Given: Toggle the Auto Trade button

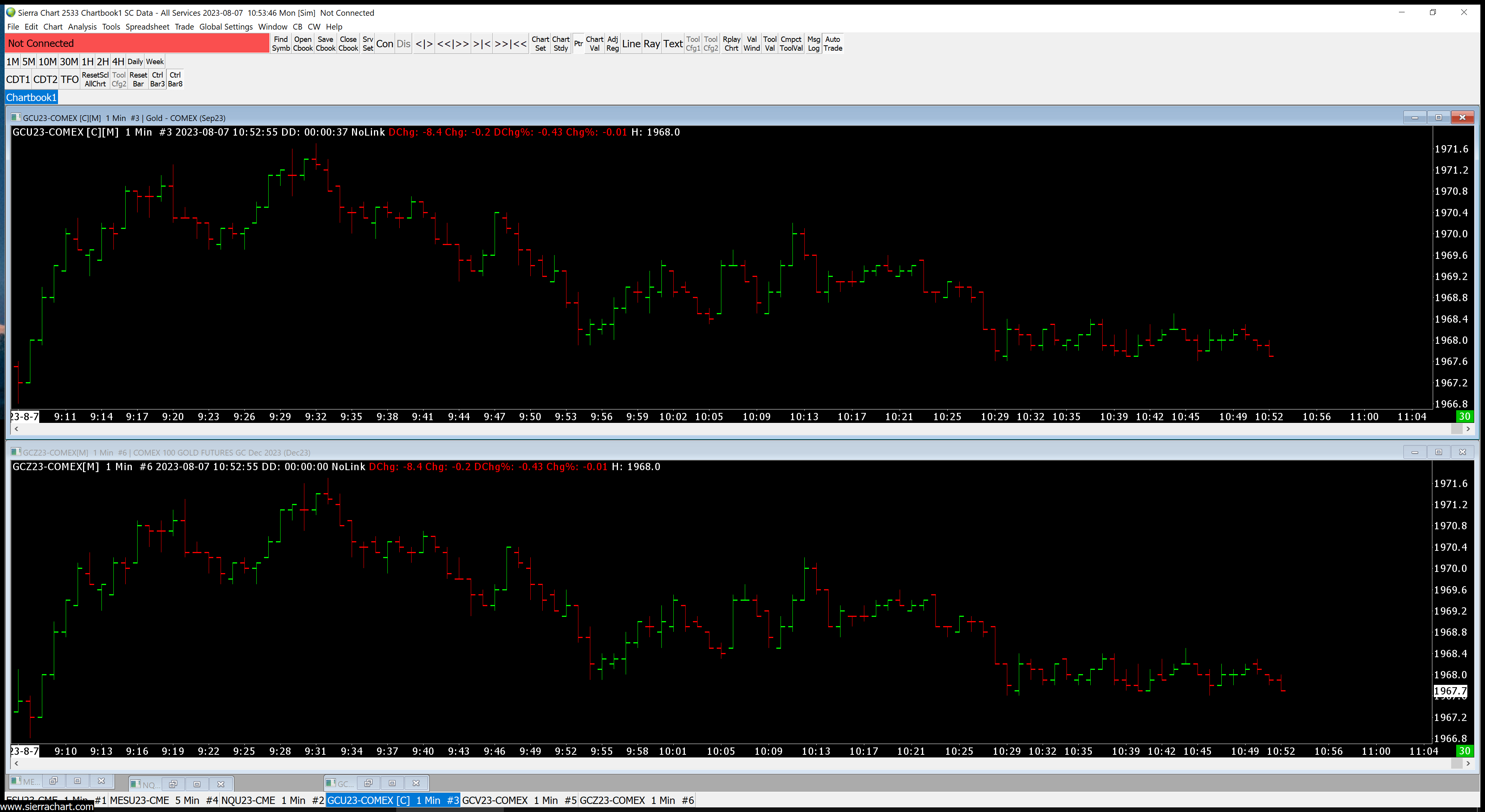Looking at the screenshot, I should pyautogui.click(x=832, y=44).
